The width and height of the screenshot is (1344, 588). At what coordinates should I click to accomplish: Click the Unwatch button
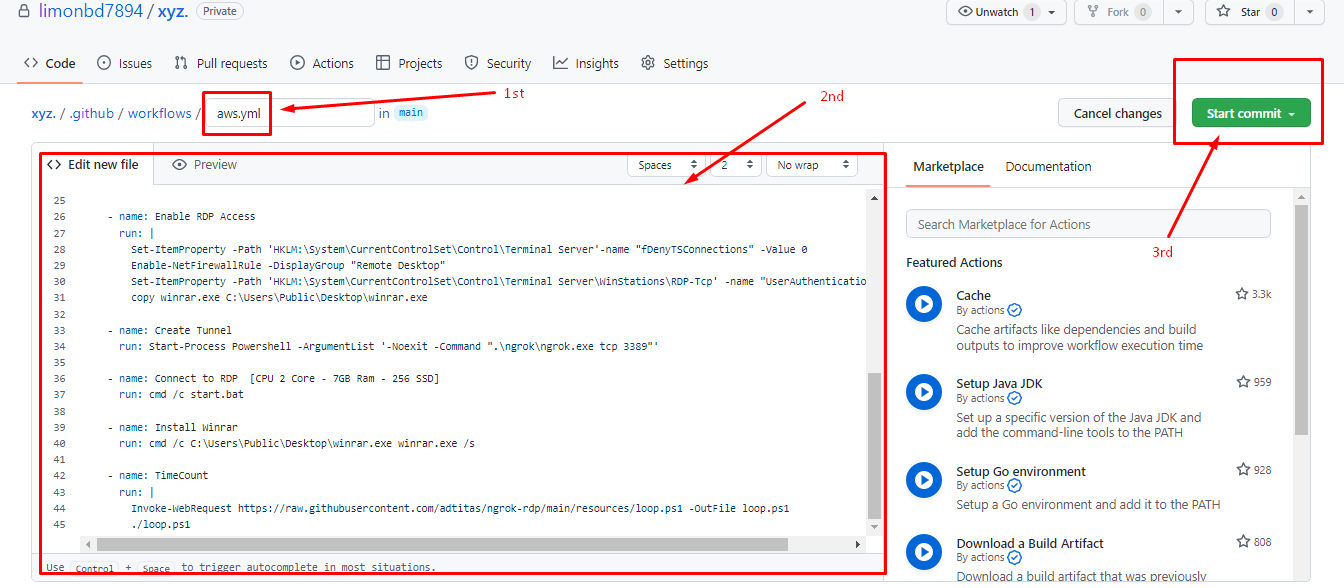coord(1007,12)
